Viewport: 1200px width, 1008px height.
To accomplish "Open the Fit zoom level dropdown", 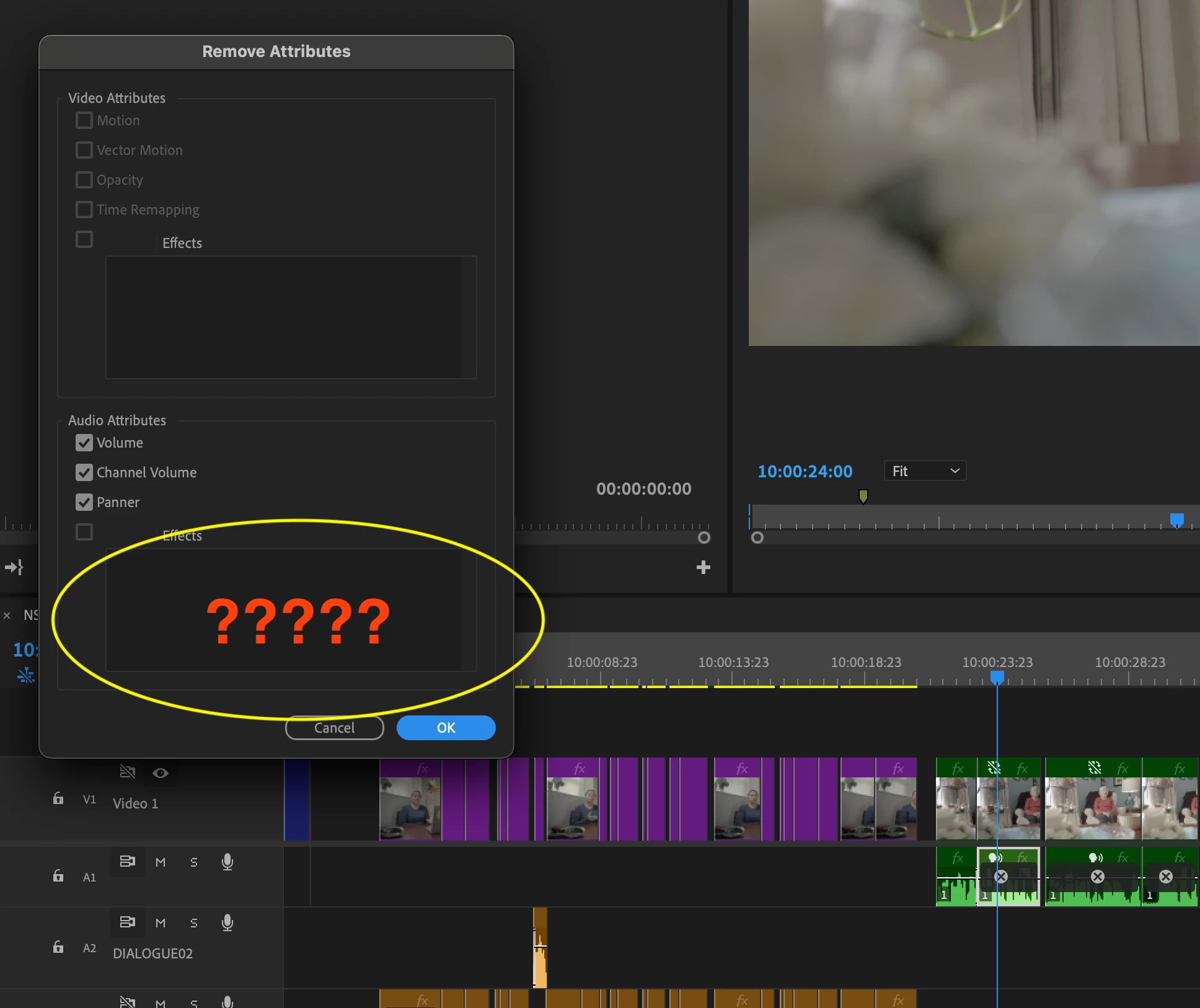I will pos(924,471).
